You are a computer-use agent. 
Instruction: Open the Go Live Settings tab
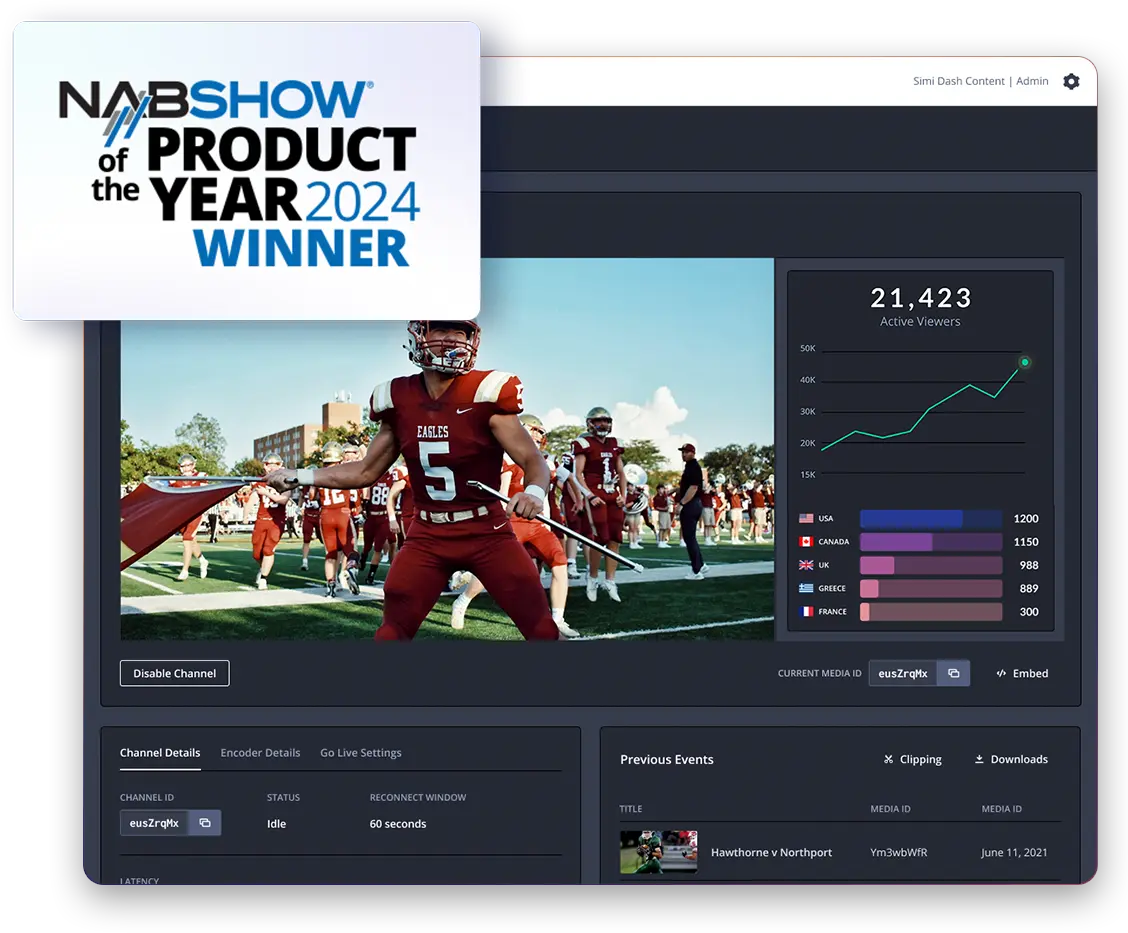[360, 752]
